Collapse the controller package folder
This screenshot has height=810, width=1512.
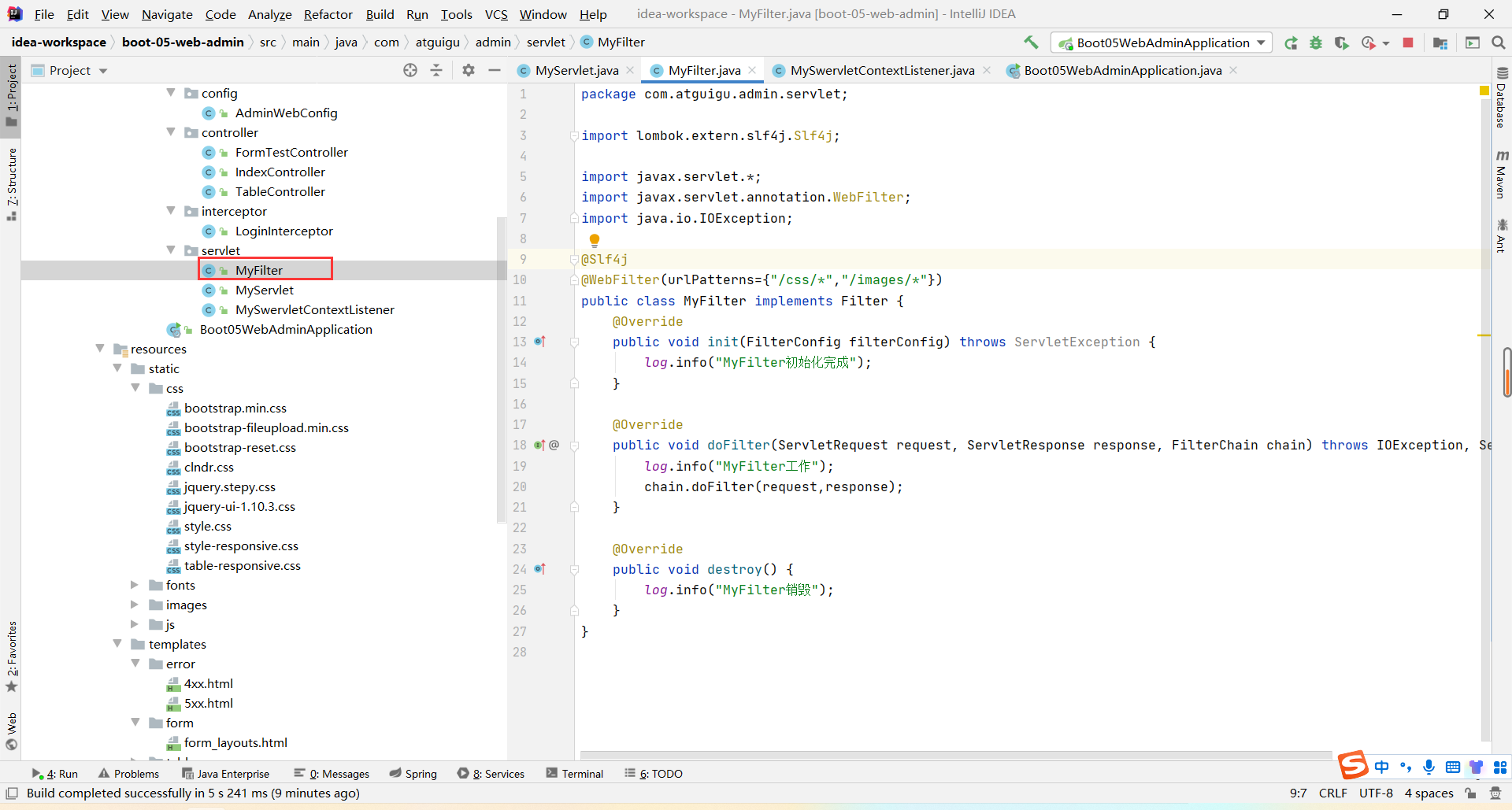pos(171,132)
